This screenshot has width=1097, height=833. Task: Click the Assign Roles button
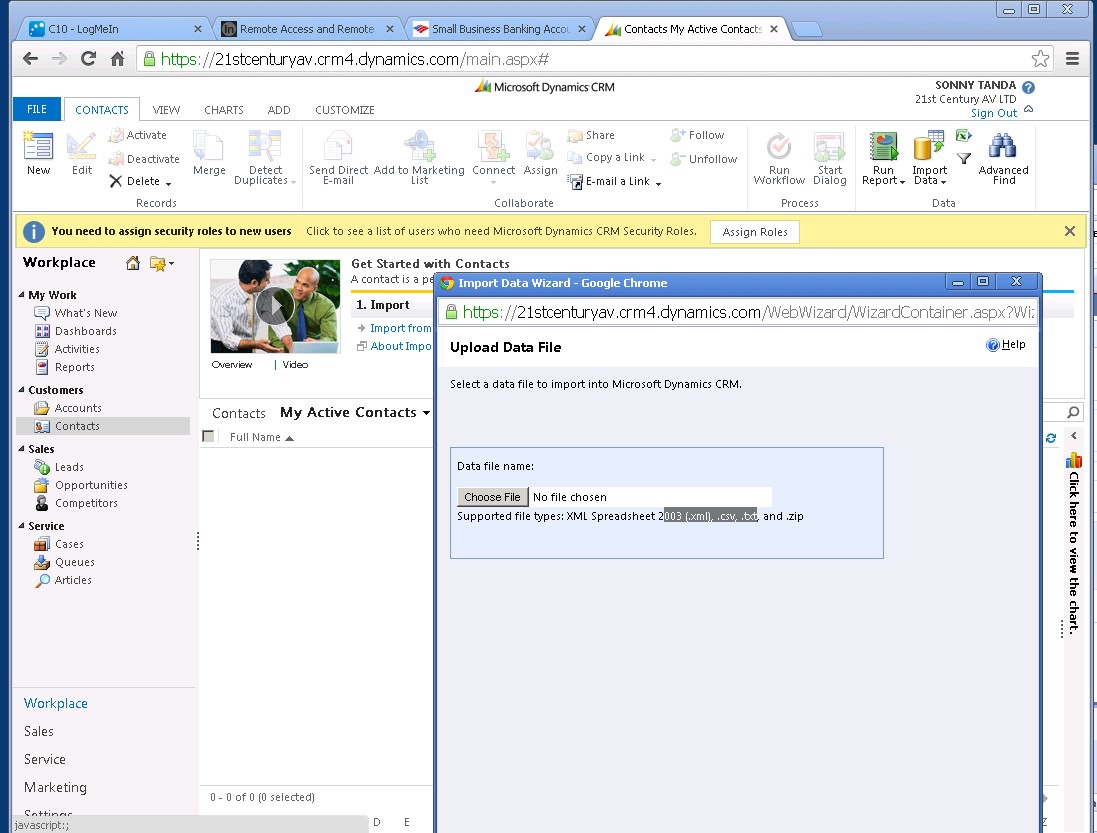(755, 232)
